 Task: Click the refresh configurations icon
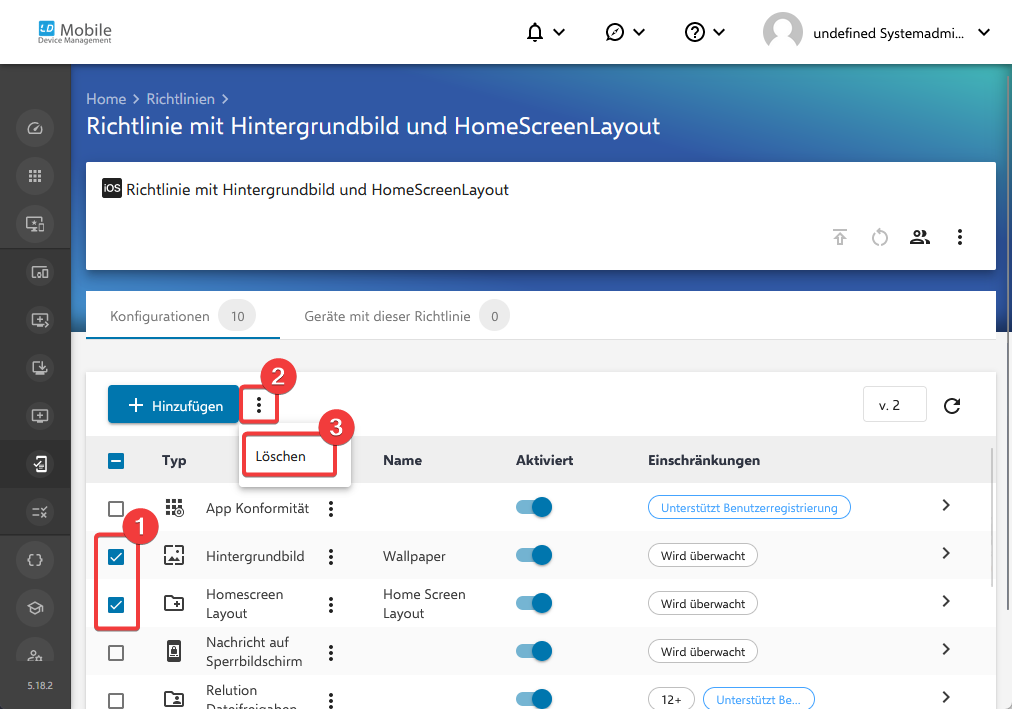point(952,405)
